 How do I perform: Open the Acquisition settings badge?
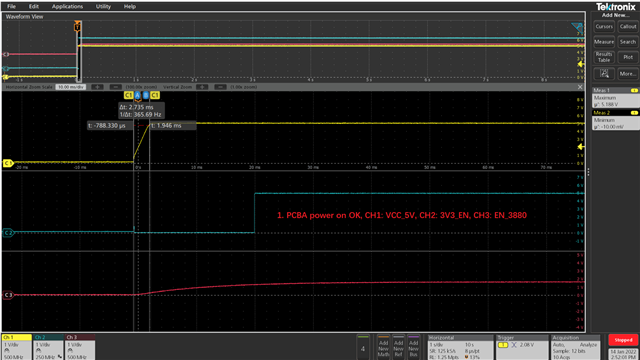pos(575,347)
